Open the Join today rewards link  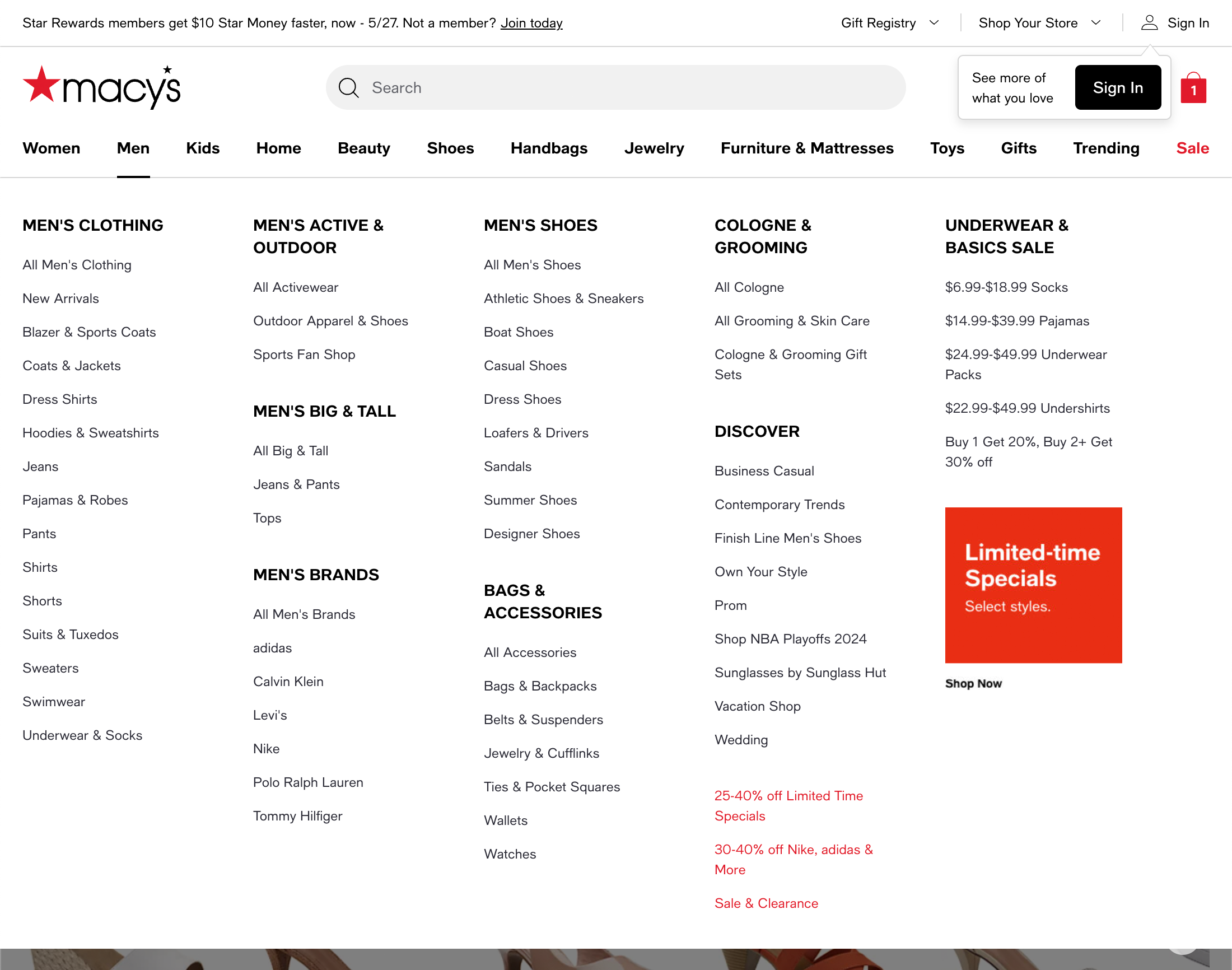[531, 23]
